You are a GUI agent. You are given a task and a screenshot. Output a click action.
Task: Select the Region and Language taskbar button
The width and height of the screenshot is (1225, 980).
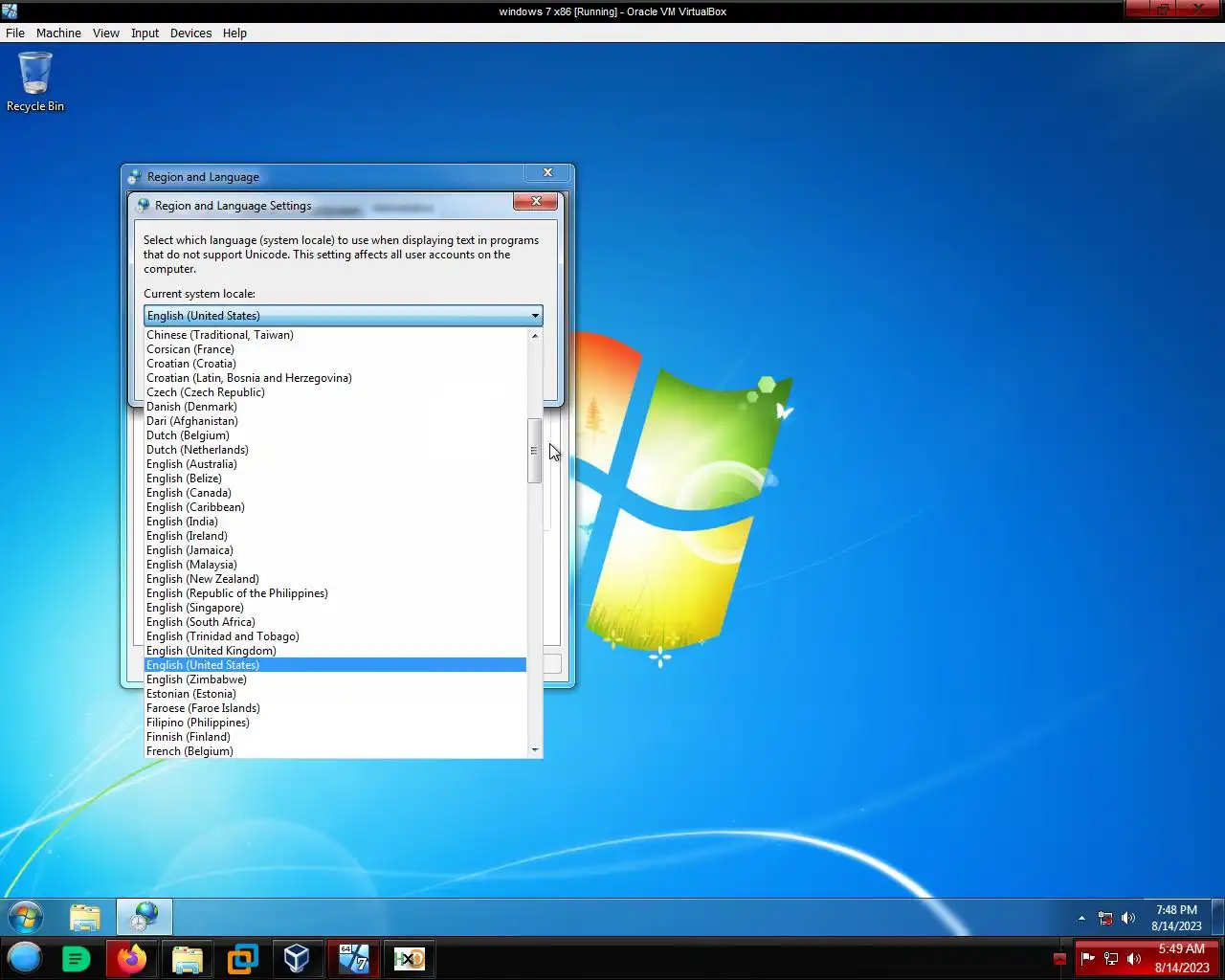click(145, 917)
